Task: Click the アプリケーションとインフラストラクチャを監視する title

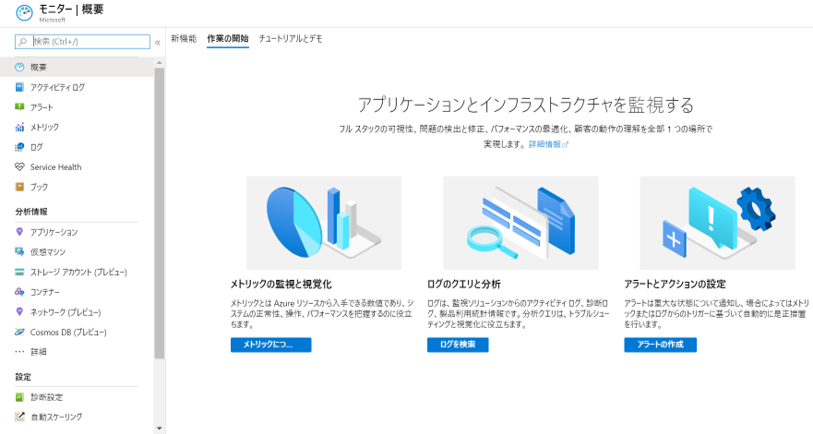Action: point(525,105)
